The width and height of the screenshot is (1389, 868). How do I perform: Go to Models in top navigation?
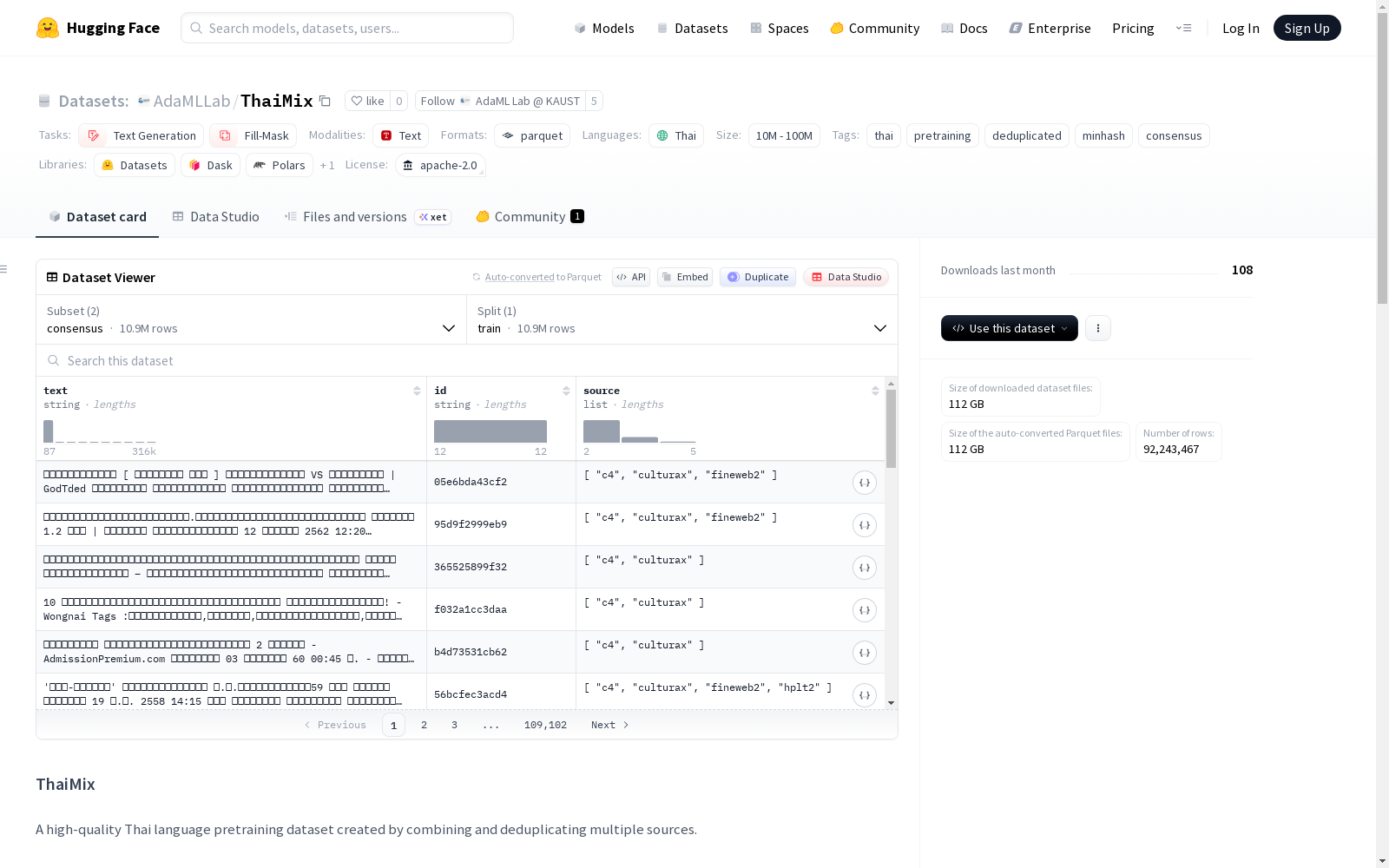pos(604,28)
